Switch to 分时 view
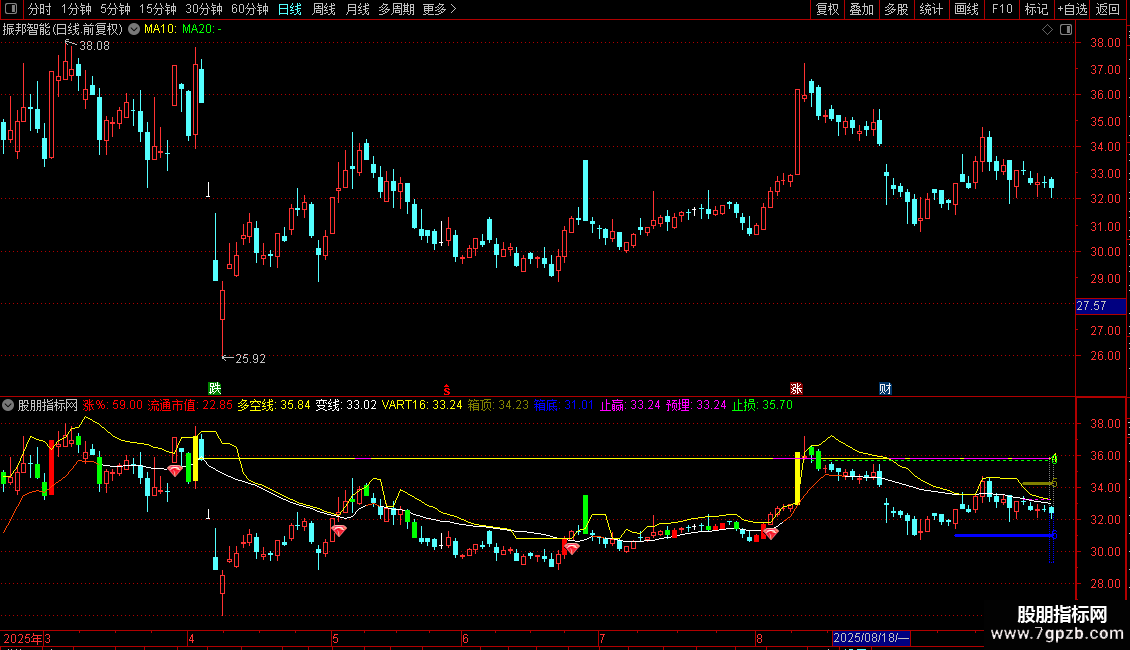1130x650 pixels. tap(40, 9)
